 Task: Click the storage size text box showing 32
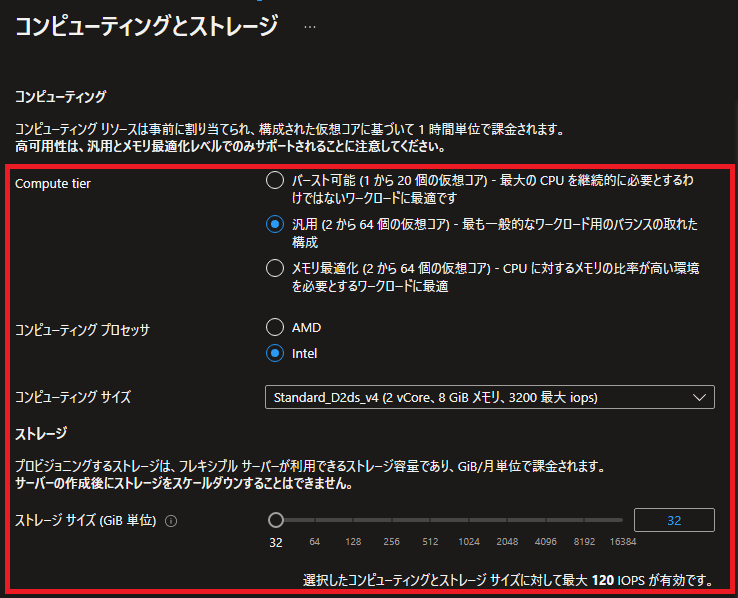tap(674, 520)
